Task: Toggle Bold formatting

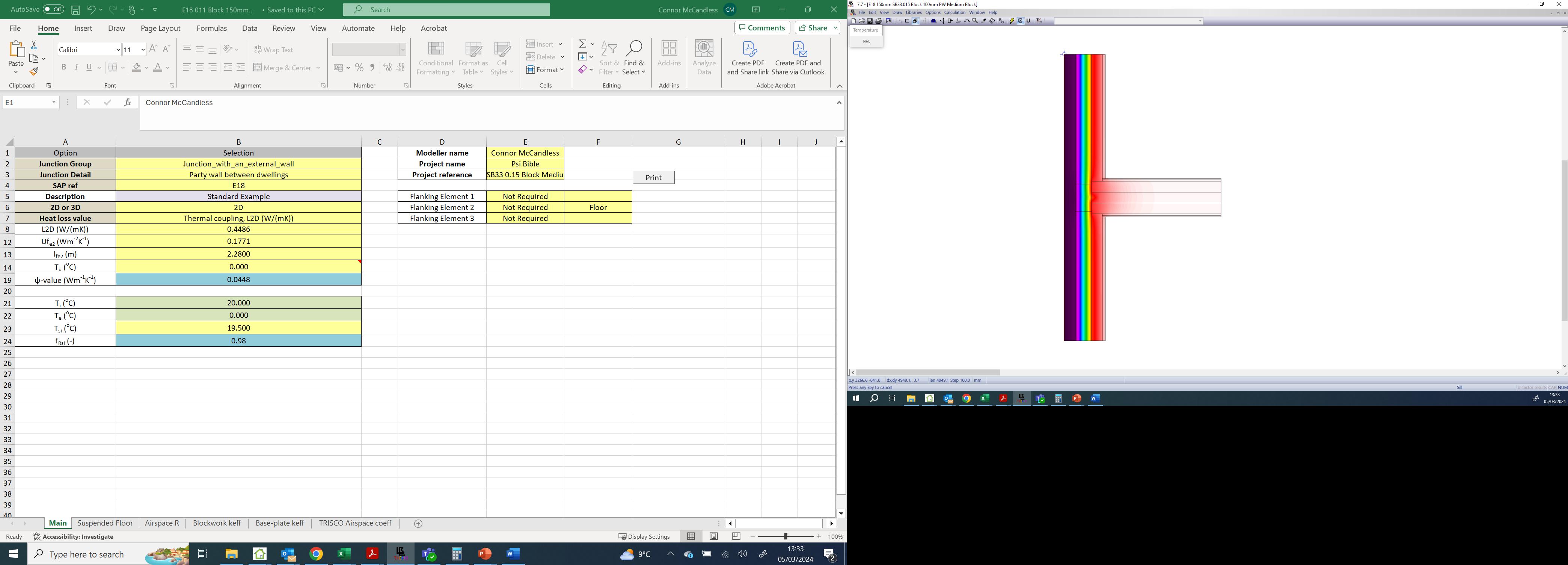Action: click(x=63, y=67)
